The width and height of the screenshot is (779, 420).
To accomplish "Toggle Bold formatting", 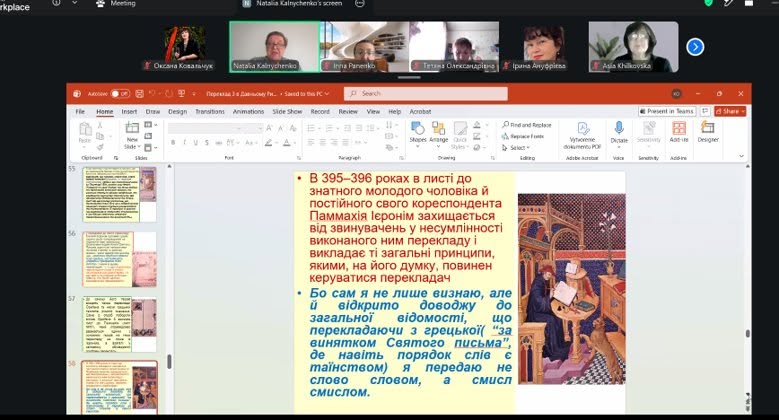I will point(173,143).
